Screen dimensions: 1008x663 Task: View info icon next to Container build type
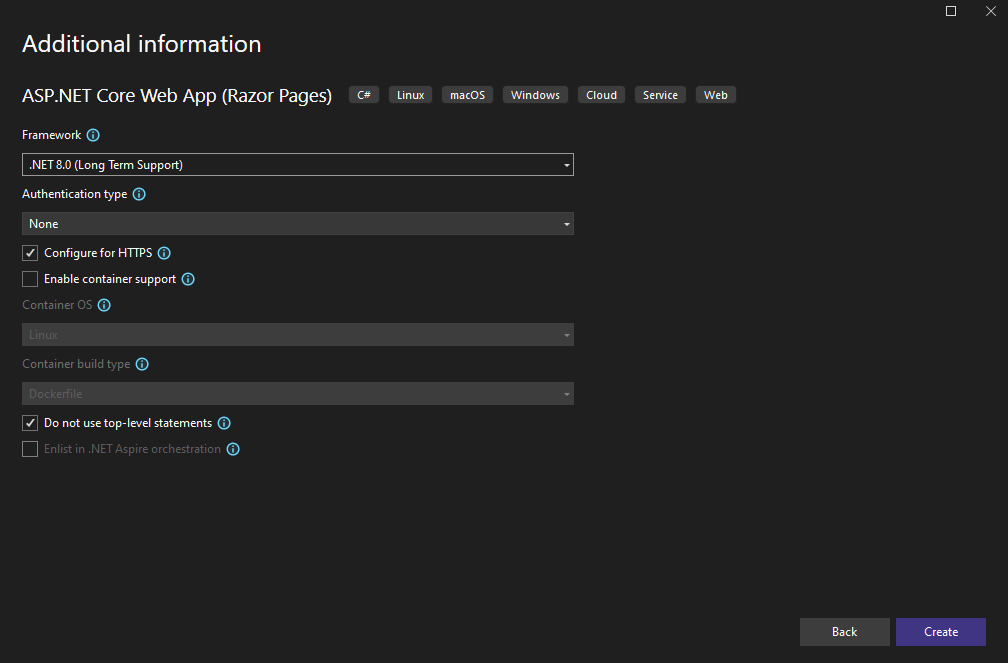142,364
